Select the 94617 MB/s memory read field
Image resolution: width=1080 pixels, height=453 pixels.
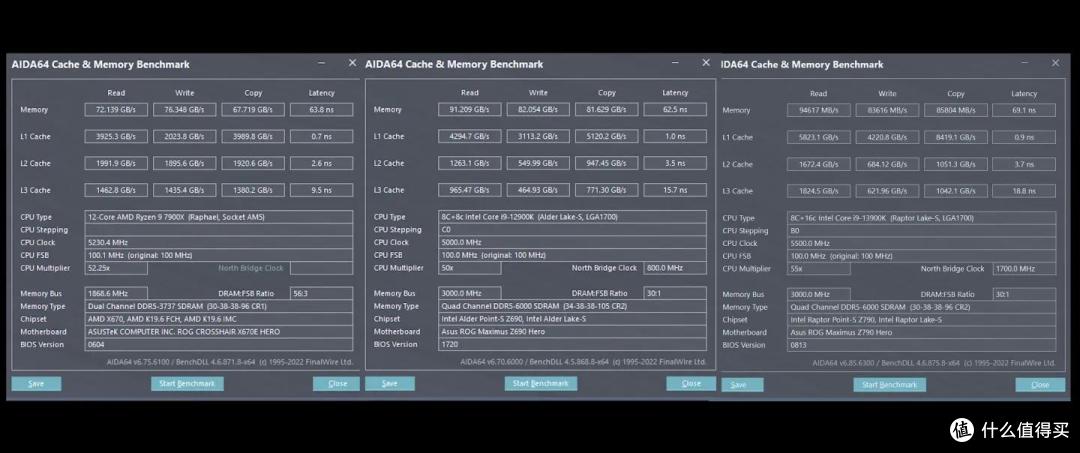818,110
